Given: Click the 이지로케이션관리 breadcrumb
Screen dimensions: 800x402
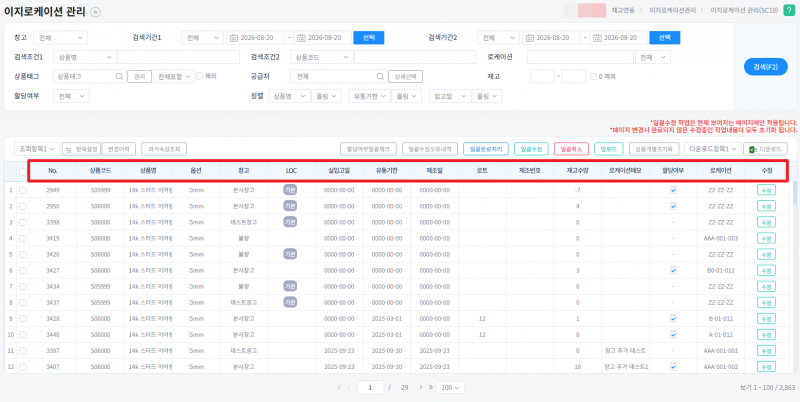Looking at the screenshot, I should tap(672, 10).
